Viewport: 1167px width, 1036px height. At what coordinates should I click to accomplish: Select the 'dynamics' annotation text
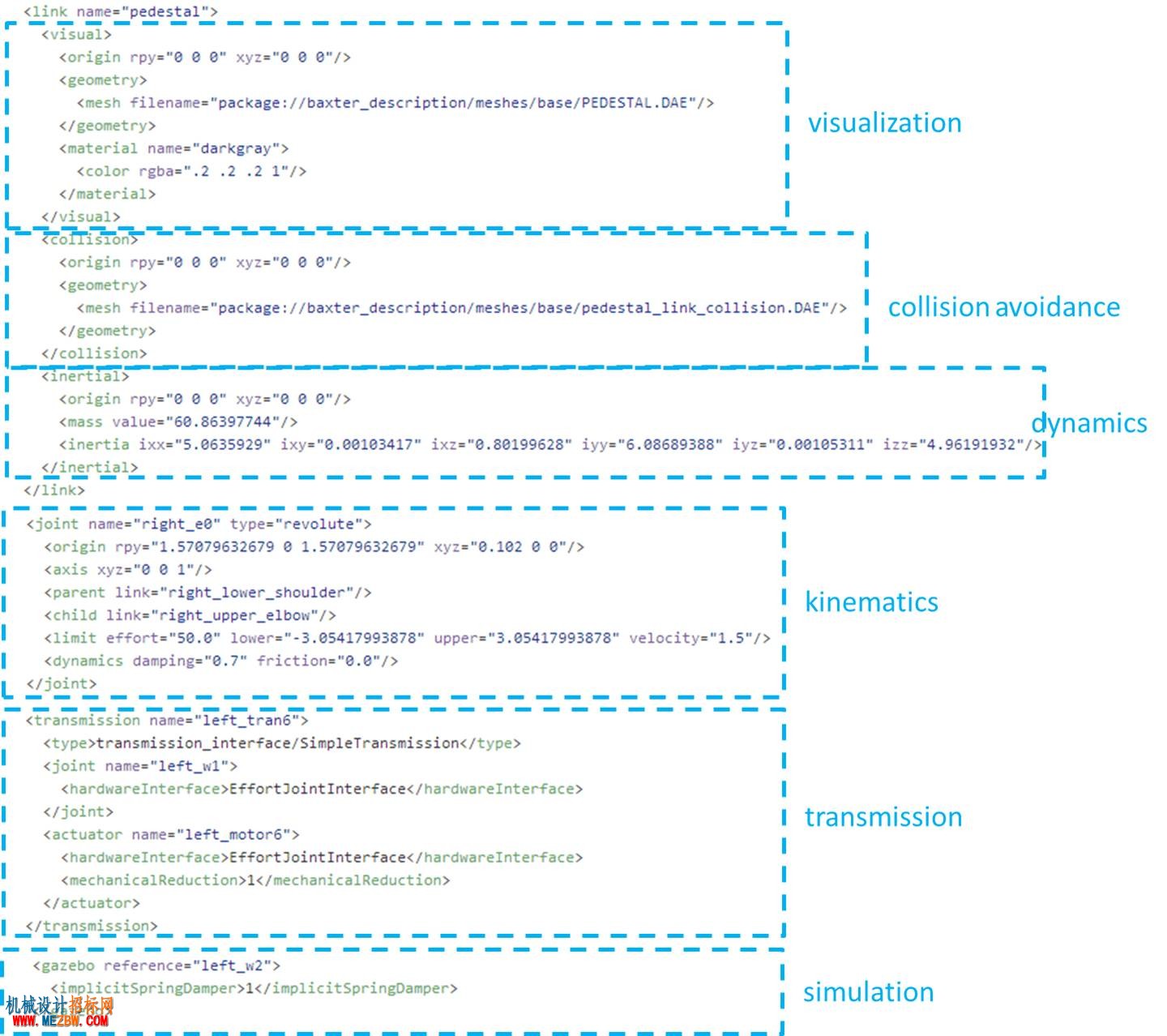pos(1089,423)
